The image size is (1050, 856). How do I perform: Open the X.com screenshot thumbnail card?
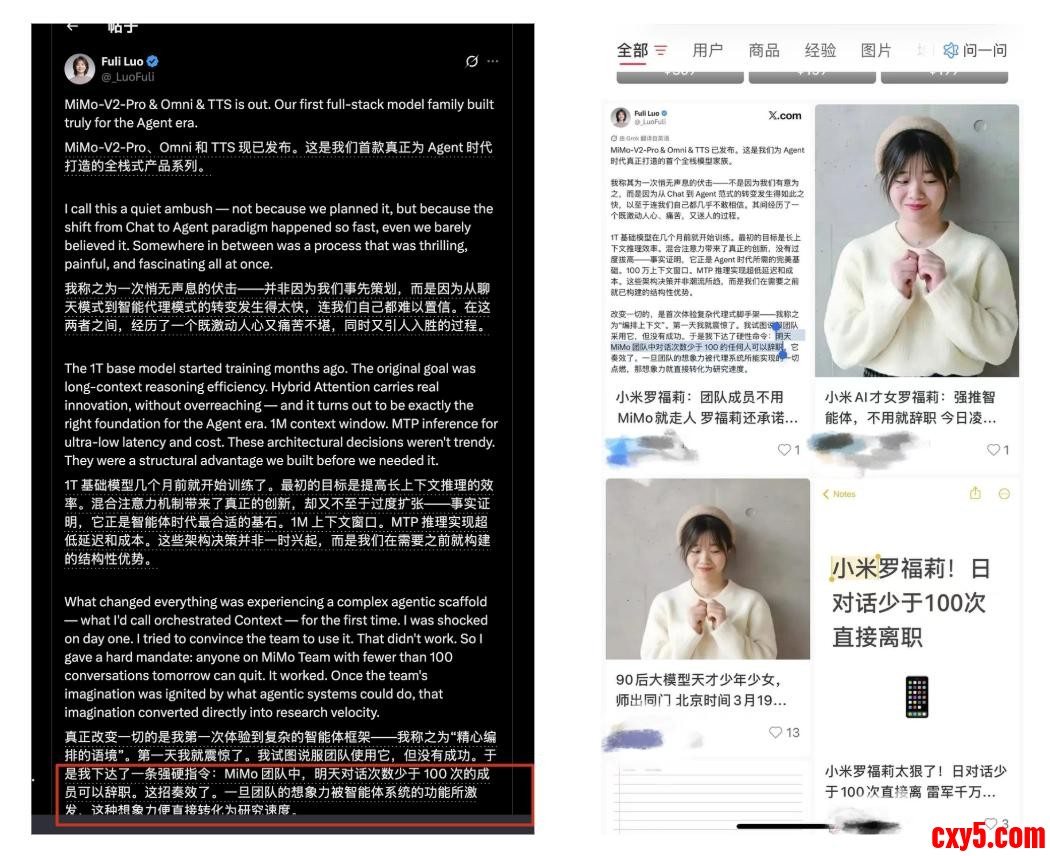708,240
